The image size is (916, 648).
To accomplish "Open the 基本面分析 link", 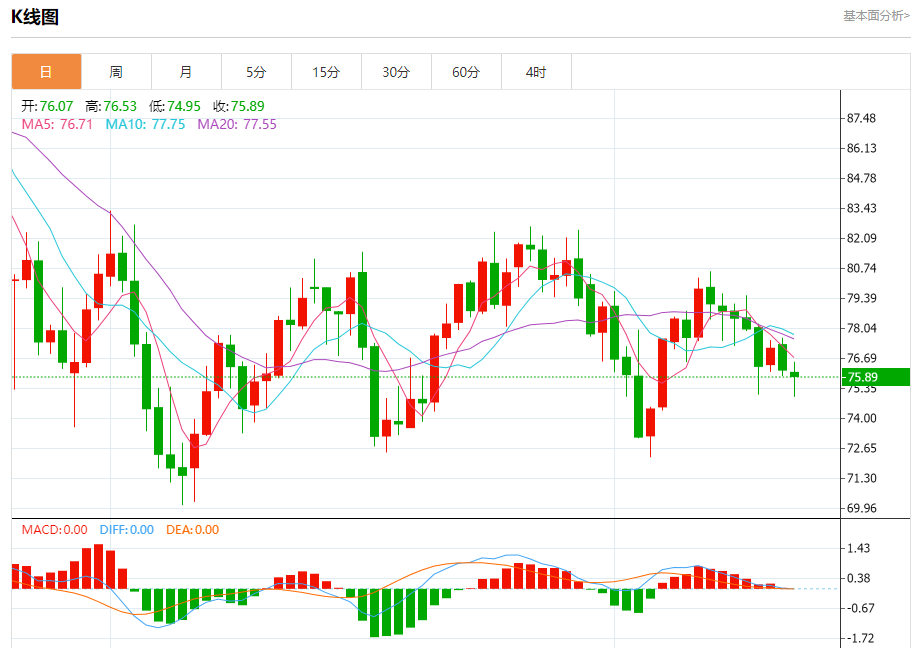I will [x=876, y=16].
